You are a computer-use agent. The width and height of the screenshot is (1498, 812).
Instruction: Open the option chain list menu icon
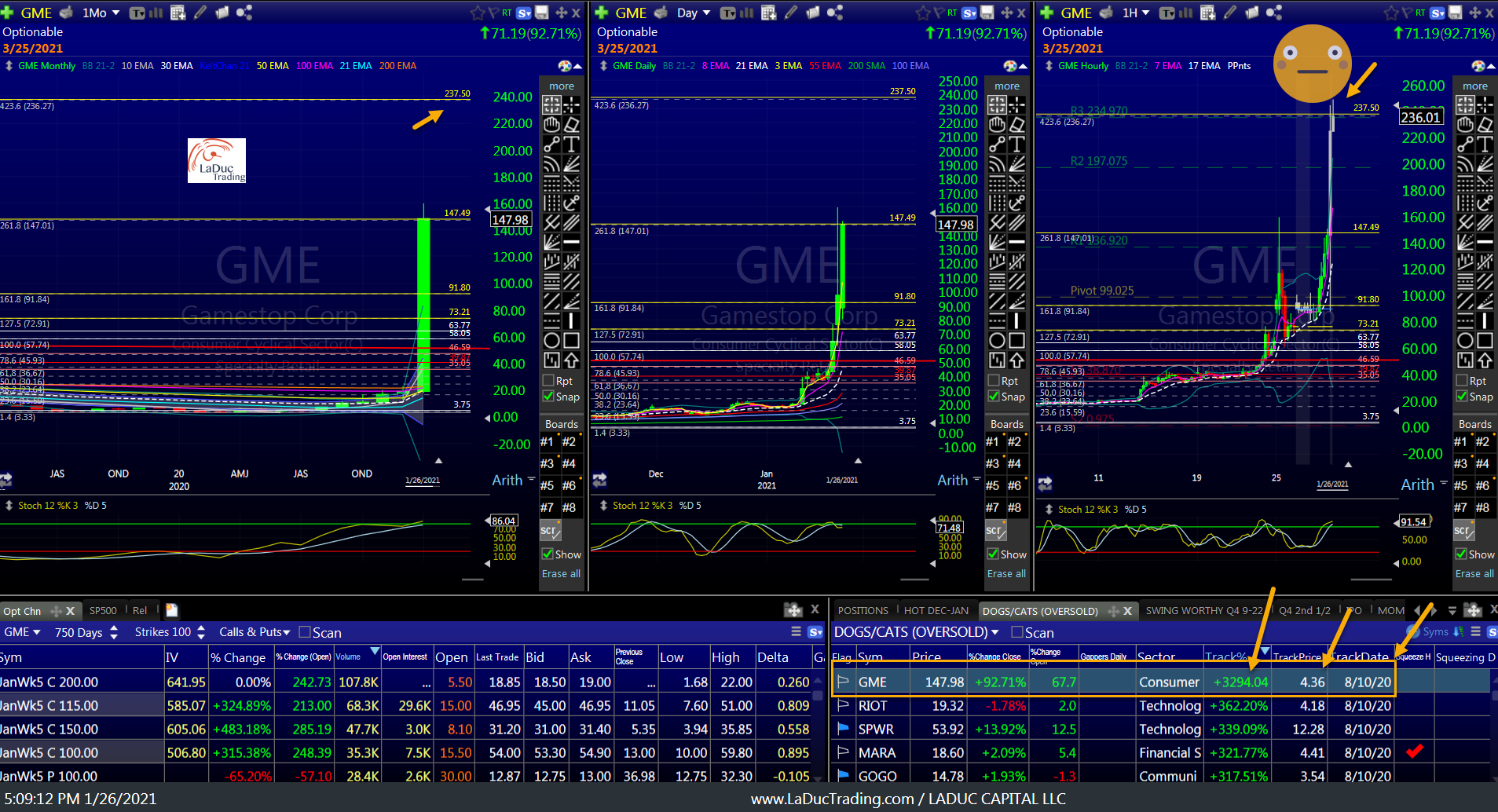click(796, 631)
